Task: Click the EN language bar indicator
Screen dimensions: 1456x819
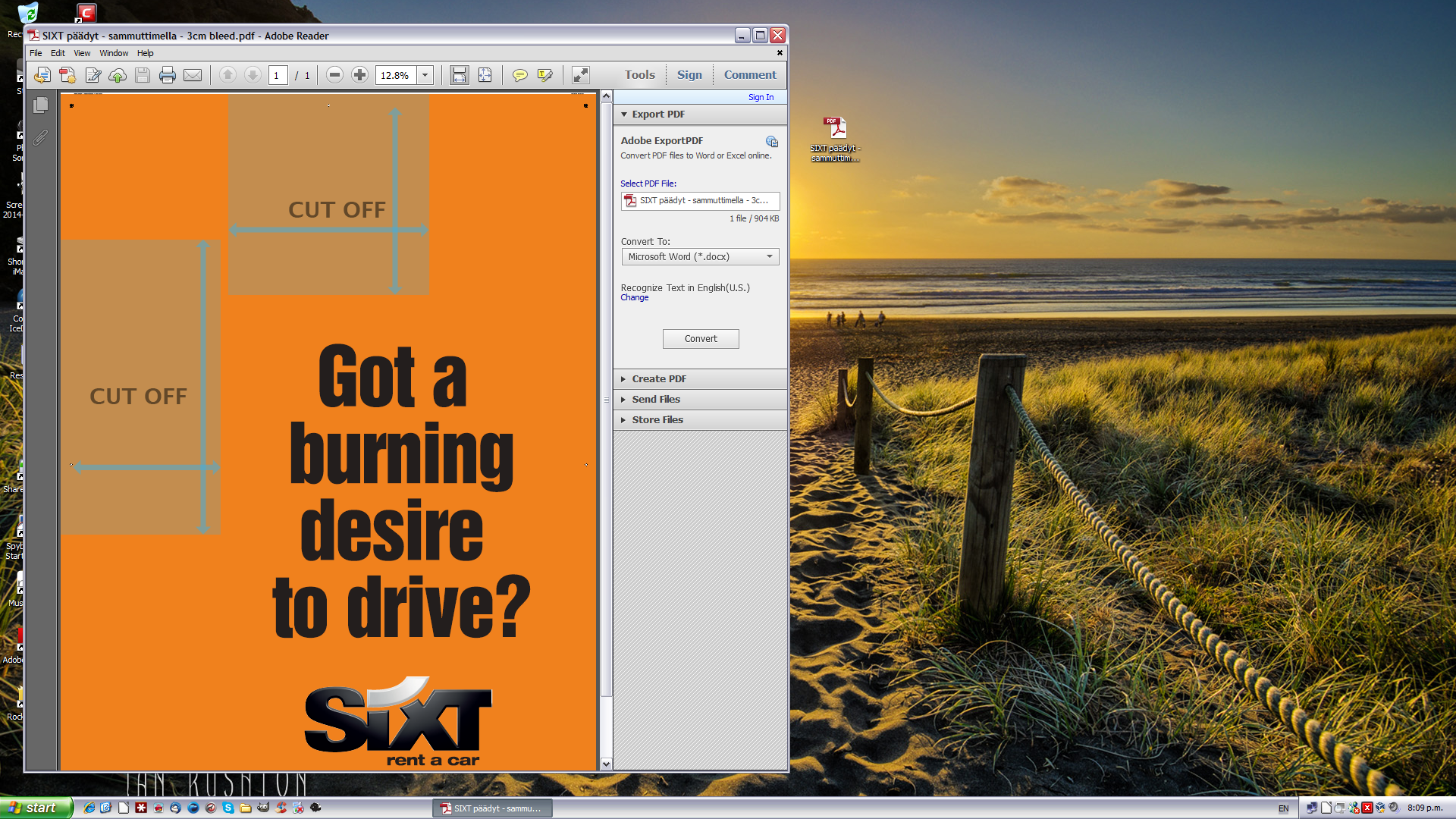Action: point(1283,808)
